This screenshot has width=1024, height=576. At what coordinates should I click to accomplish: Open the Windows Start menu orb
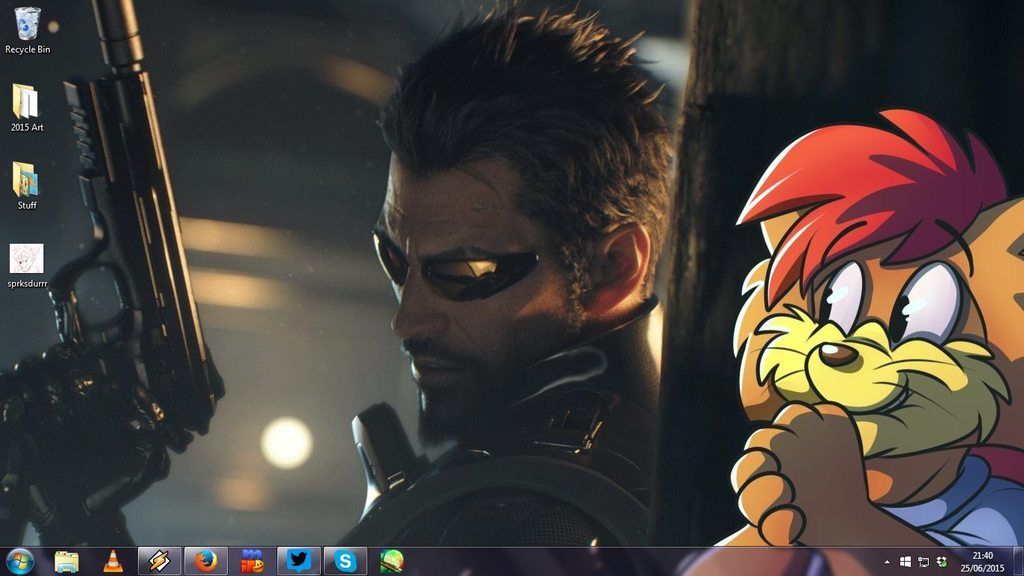20,562
